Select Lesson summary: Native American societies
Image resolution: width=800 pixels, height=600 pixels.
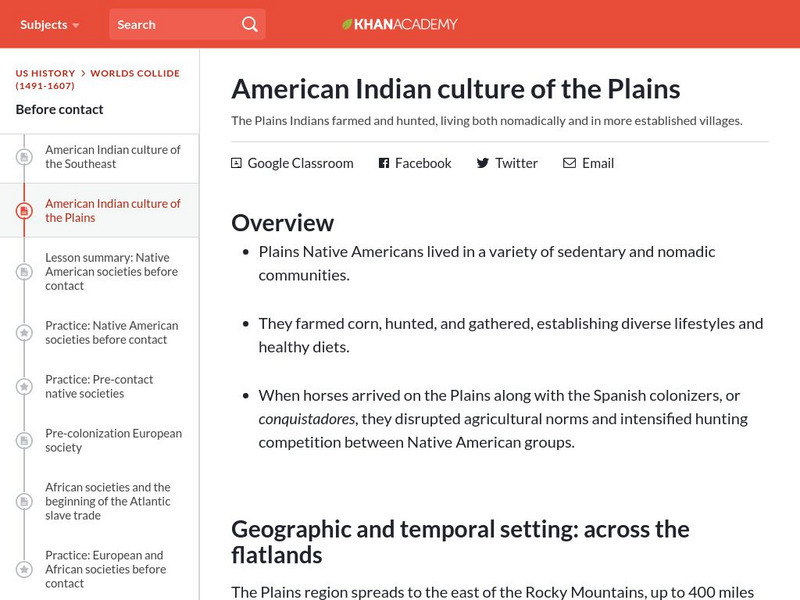(111, 271)
